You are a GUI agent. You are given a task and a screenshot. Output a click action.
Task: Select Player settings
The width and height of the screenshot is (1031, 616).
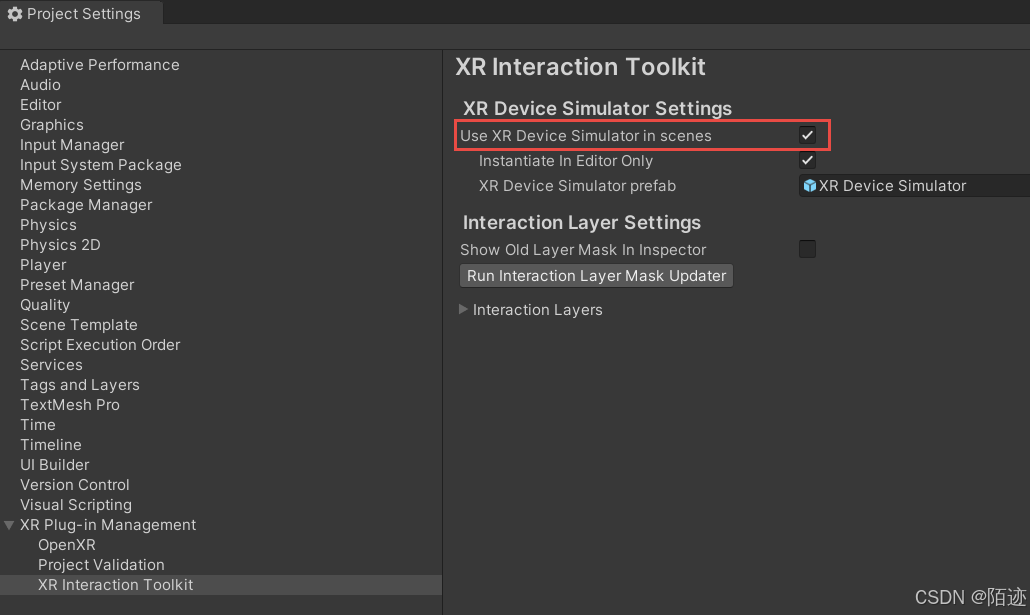(x=43, y=265)
